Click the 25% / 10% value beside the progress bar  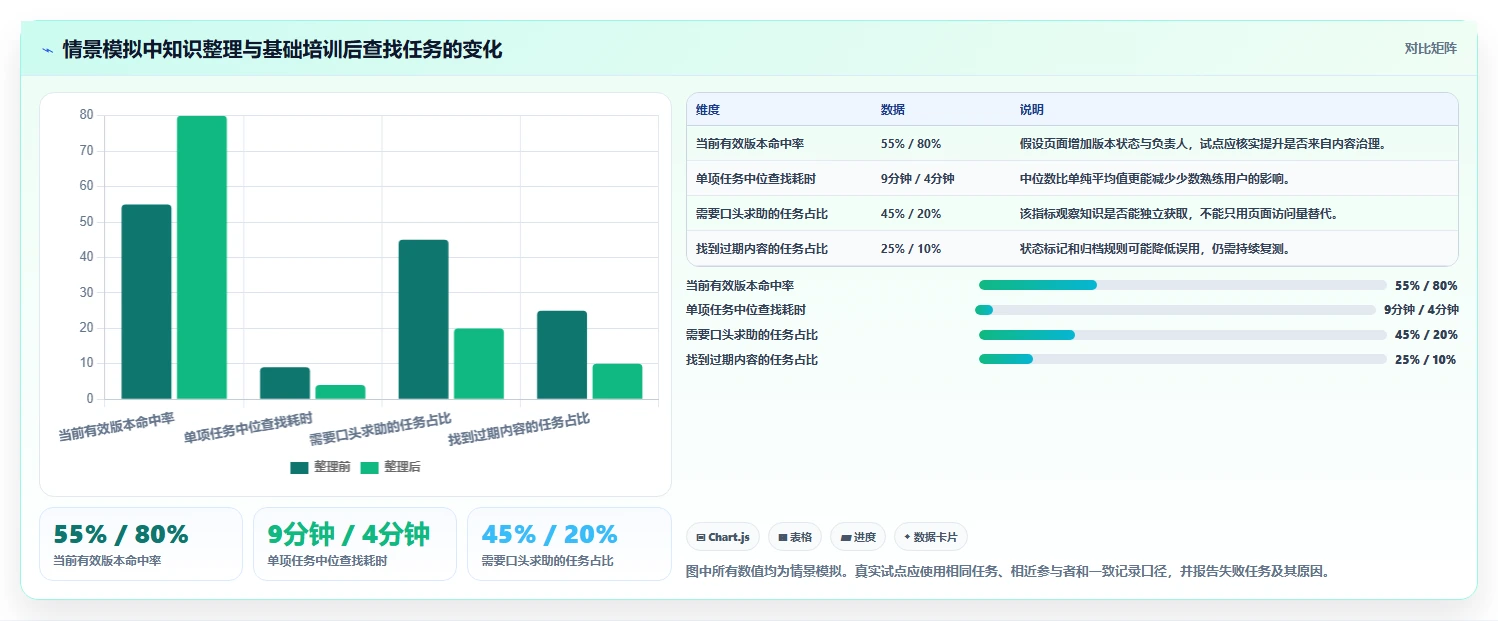(1426, 360)
